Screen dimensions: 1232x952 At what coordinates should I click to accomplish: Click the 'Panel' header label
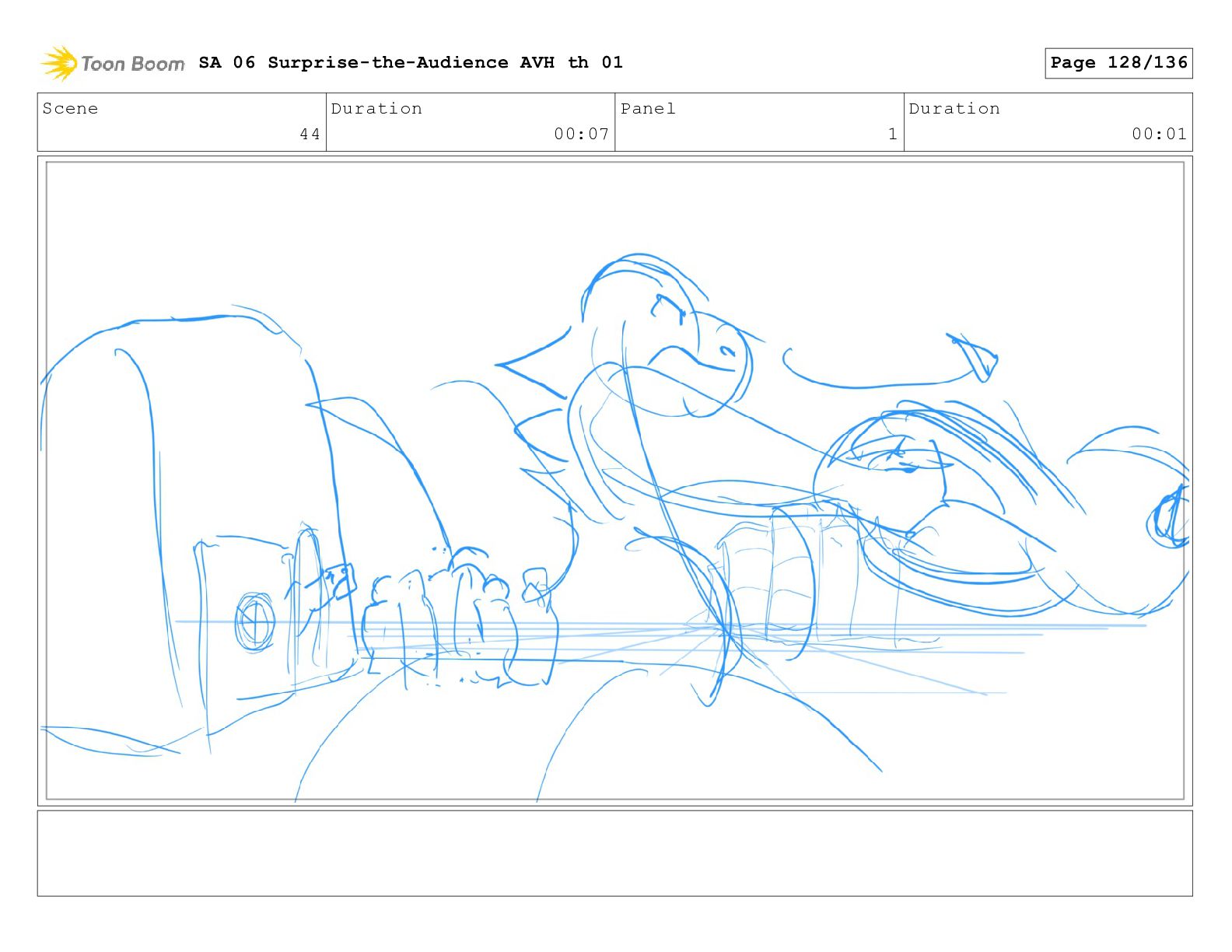pos(648,108)
